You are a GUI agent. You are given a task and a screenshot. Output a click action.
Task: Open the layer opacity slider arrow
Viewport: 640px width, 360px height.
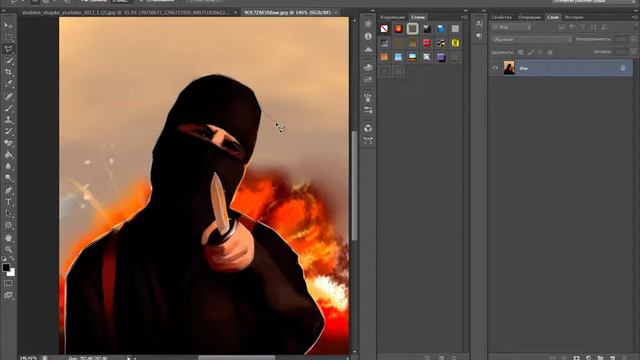coord(633,40)
